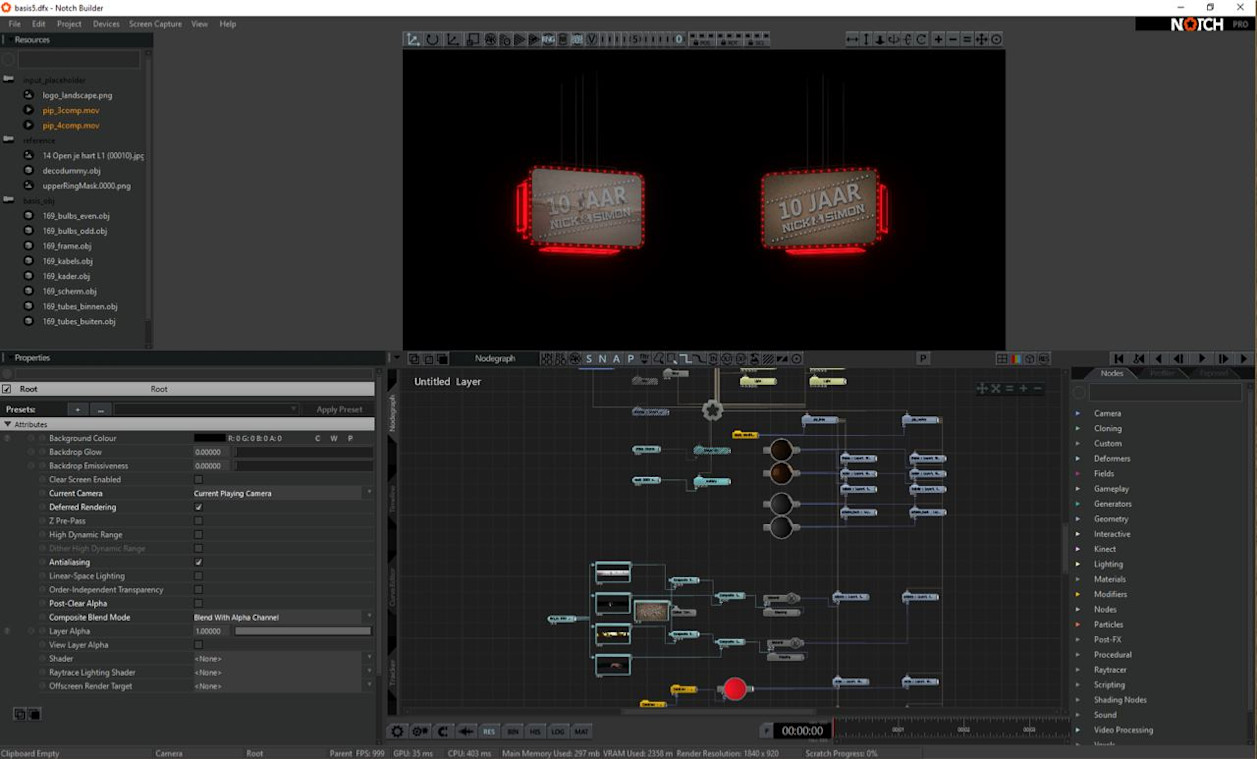Click the Background Colour black swatch
Image resolution: width=1257 pixels, height=759 pixels.
pos(209,438)
